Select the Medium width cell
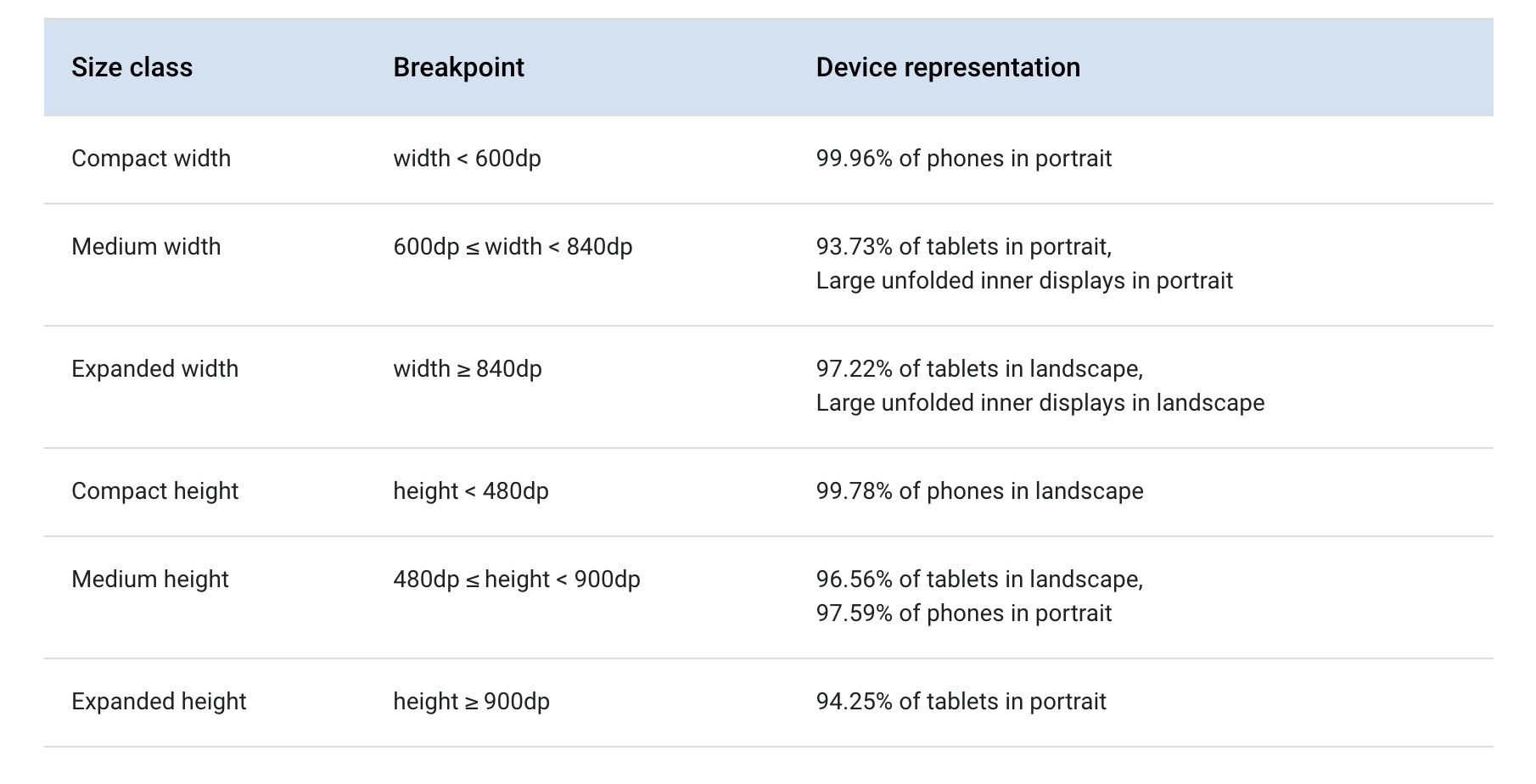Screen dimensions: 1536x784 point(146,247)
